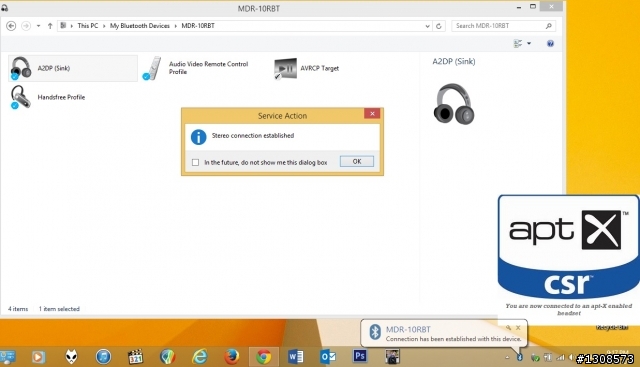The image size is (640, 367).
Task: Switch to Chrome in taskbar
Action: click(x=264, y=357)
